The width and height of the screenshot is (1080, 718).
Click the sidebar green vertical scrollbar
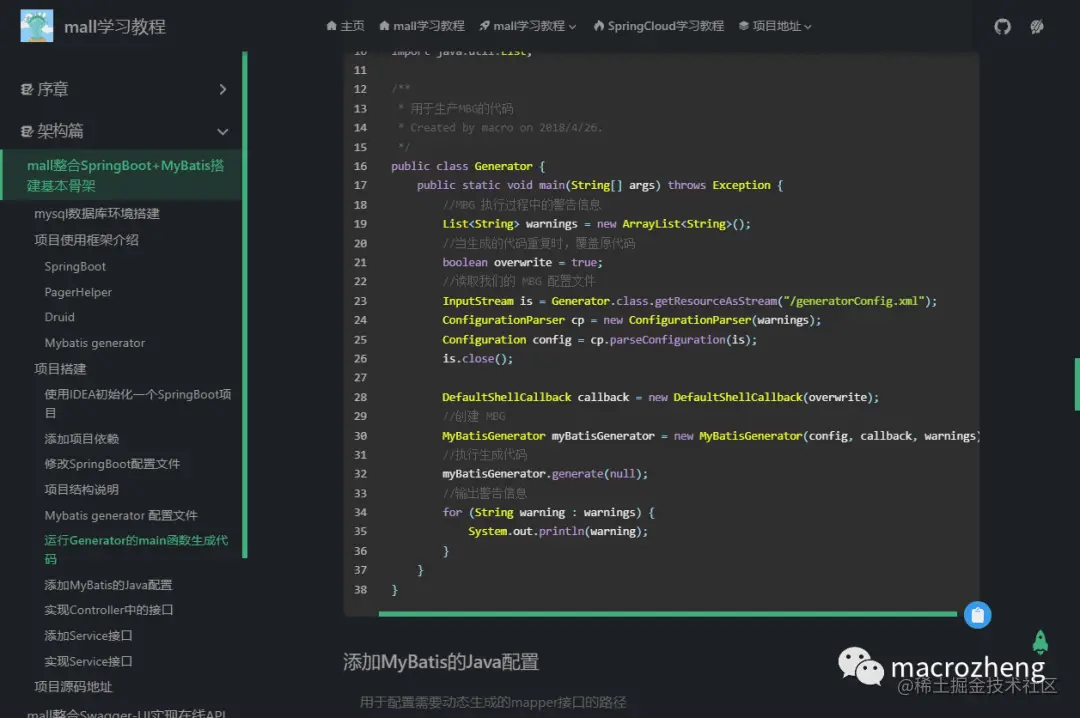coord(245,305)
